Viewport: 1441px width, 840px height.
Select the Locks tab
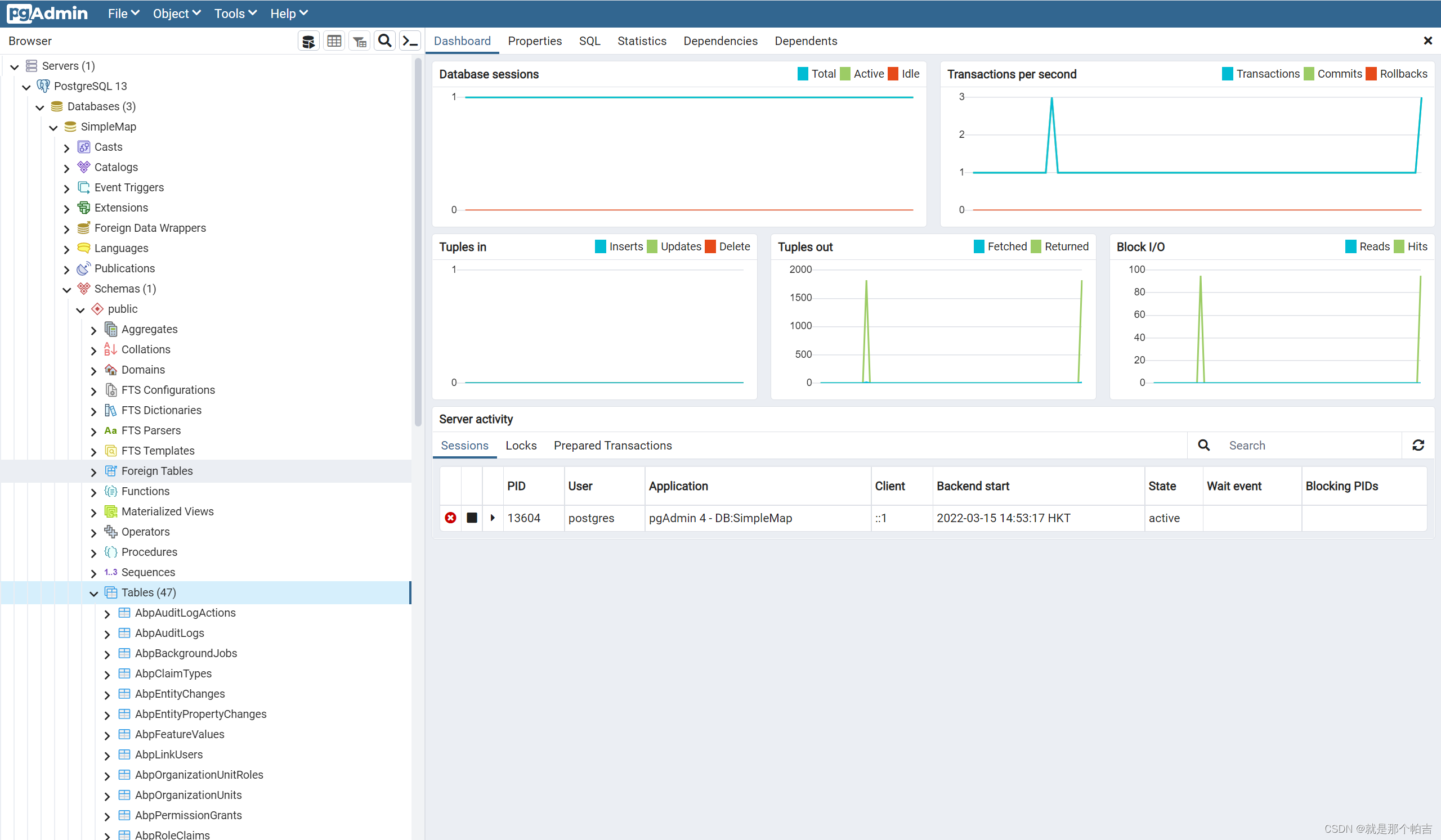pos(520,445)
